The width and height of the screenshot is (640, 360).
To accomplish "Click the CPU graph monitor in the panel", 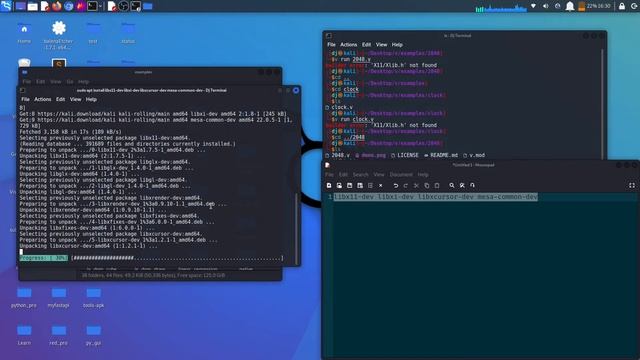I will [501, 7].
